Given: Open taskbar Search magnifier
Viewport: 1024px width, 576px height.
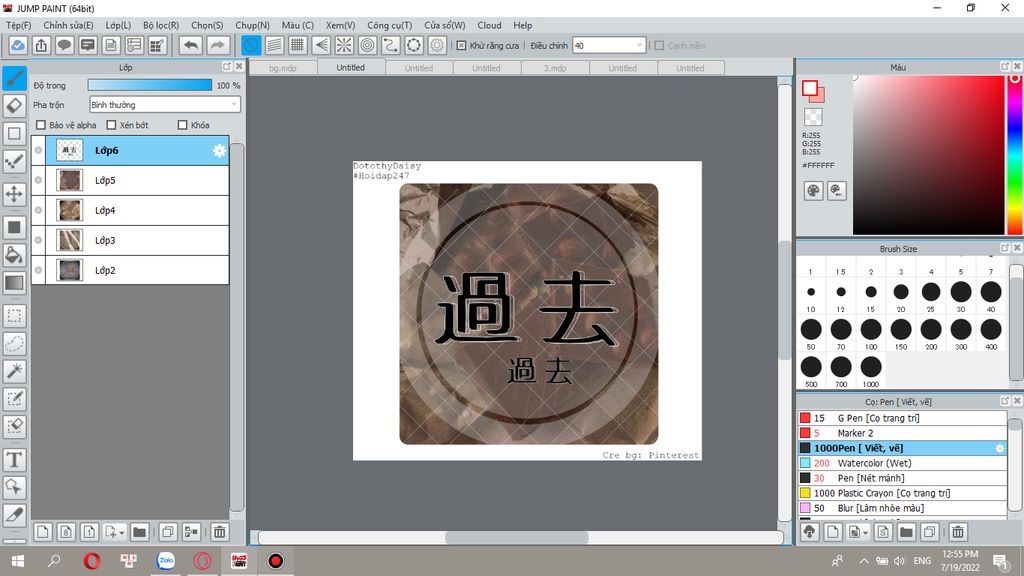Looking at the screenshot, I should [54, 560].
